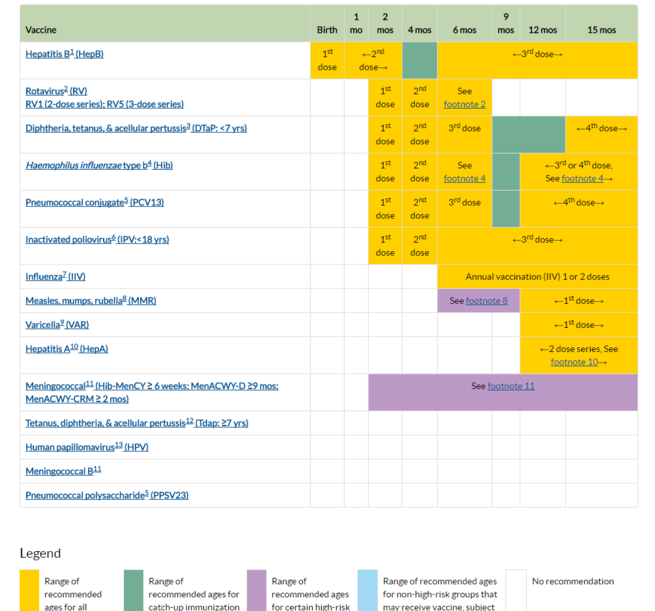
Task: Open the Varicella (VAR) vaccine link
Action: [x=57, y=325]
